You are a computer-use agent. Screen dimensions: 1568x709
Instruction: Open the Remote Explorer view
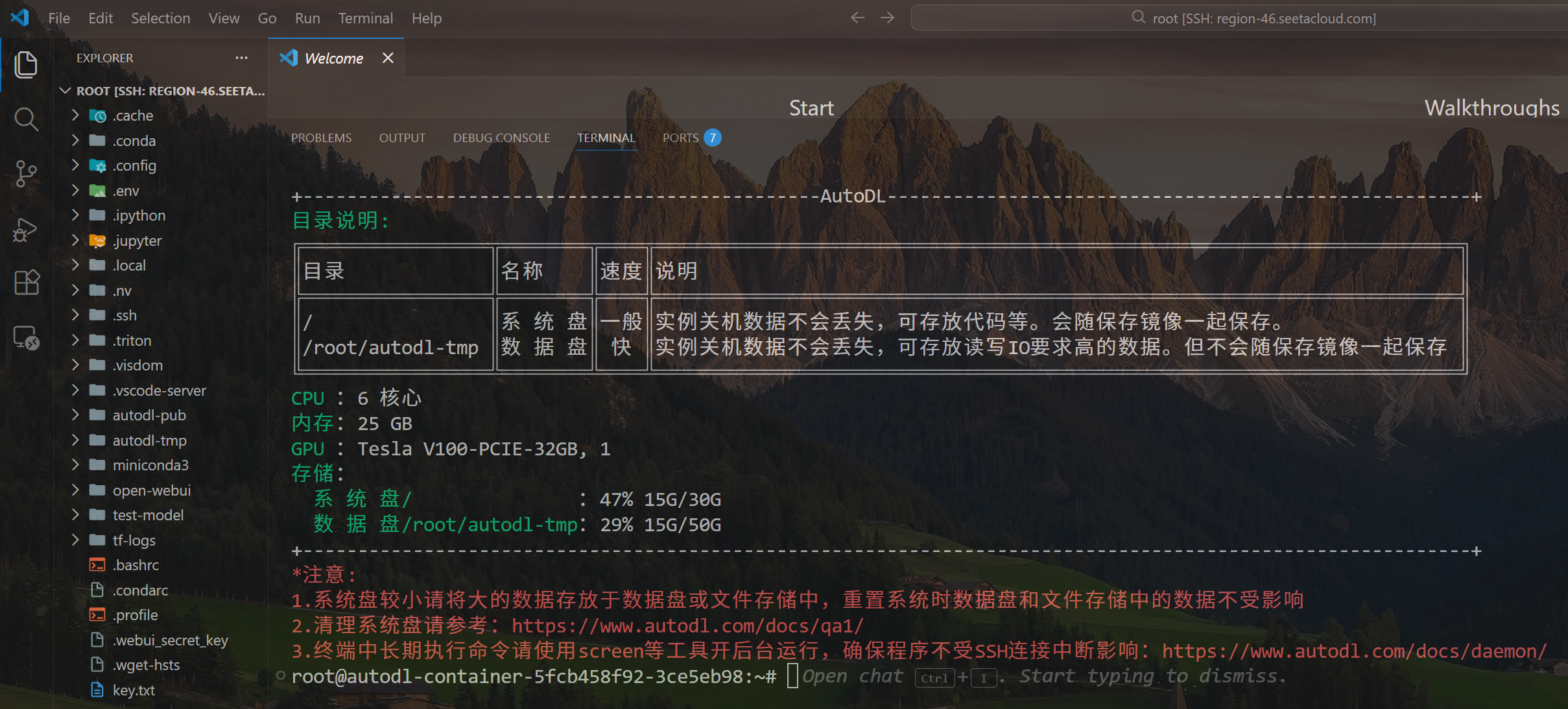(x=26, y=337)
